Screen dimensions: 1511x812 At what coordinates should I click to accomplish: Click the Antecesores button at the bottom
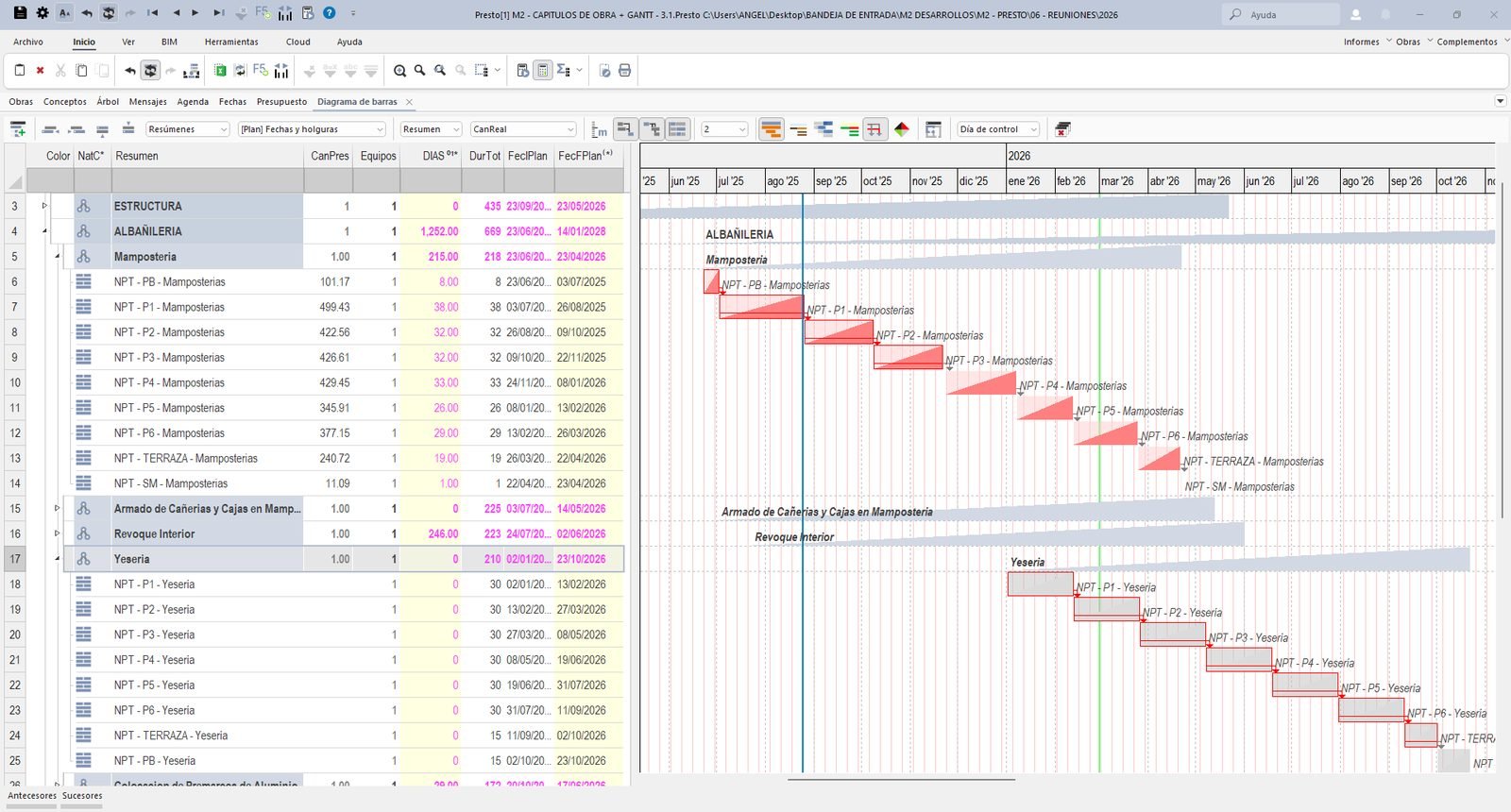32,796
